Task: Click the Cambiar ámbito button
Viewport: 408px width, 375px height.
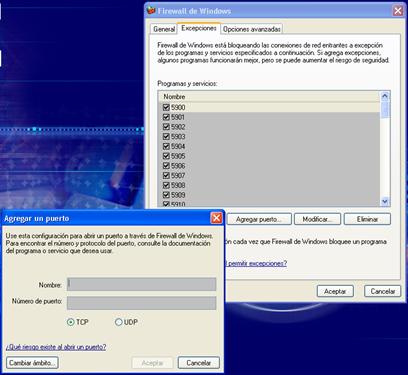Action: click(32, 363)
